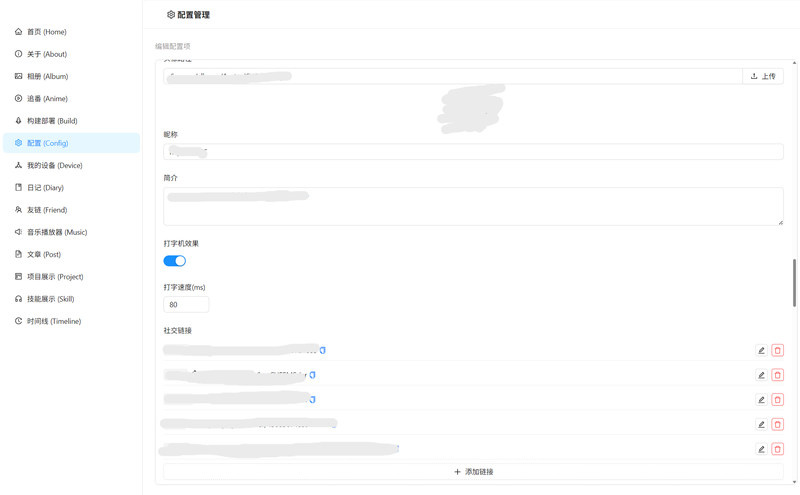Click the edit pencil icon of first social link
Image resolution: width=800 pixels, height=495 pixels.
tap(761, 350)
